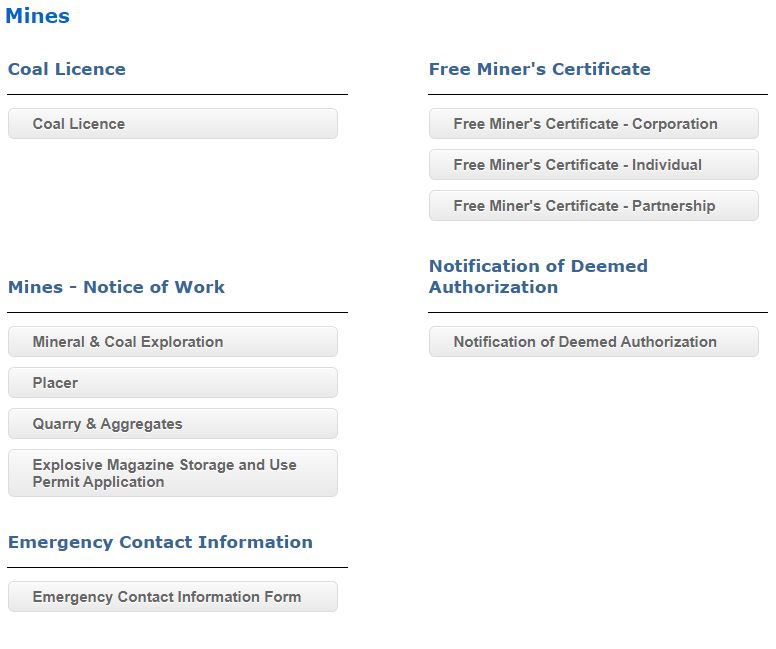
Task: Click the word Partnership in certificate button
Action: 674,206
